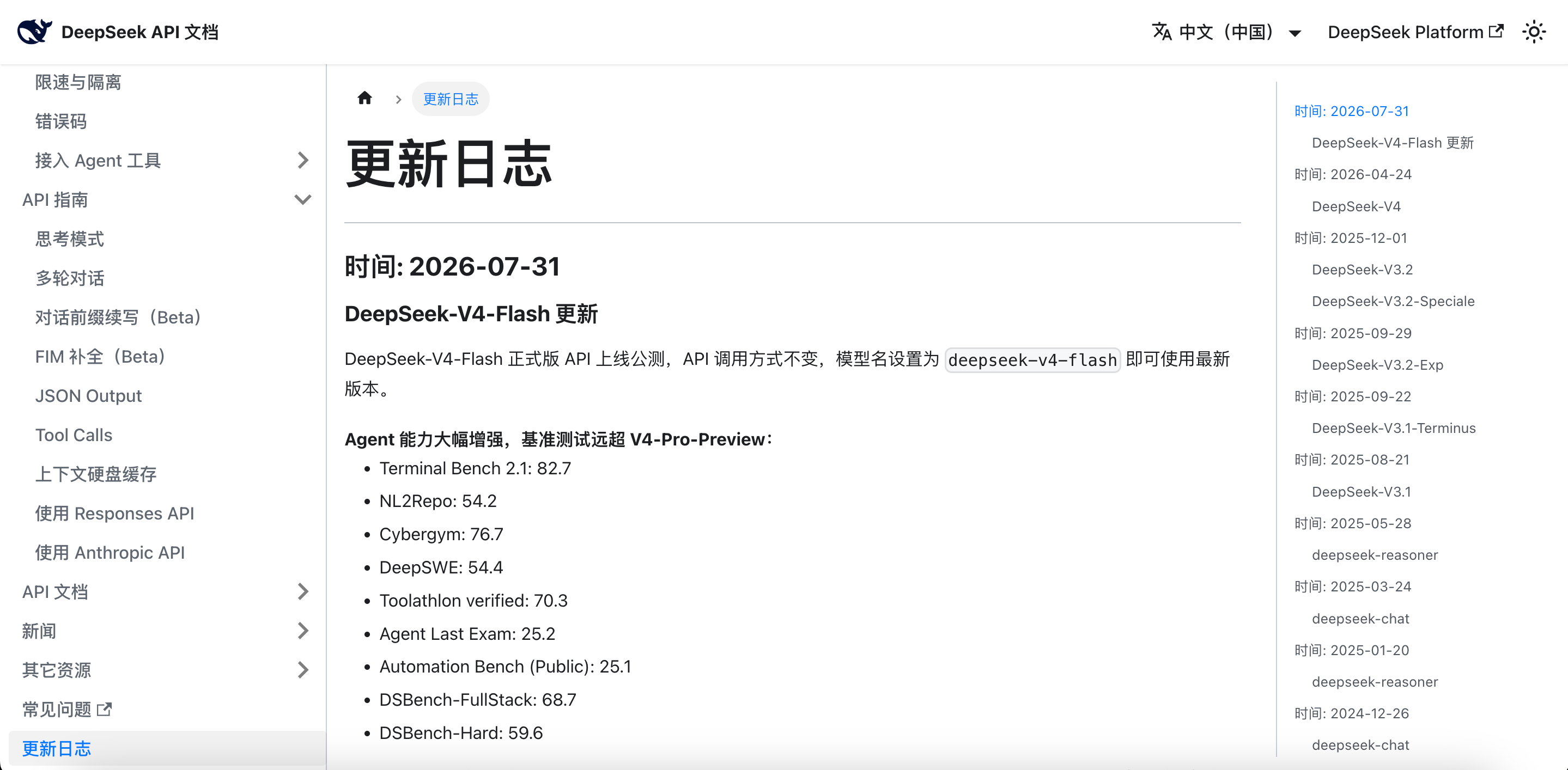Jump to 时间: 2026-07-31 in contents
Screen dimensions: 1568x770
click(1351, 111)
